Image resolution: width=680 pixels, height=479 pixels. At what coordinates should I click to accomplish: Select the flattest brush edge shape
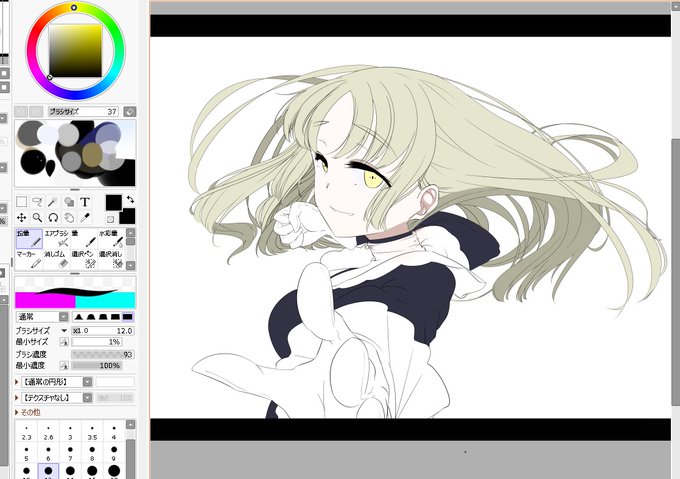(128, 317)
